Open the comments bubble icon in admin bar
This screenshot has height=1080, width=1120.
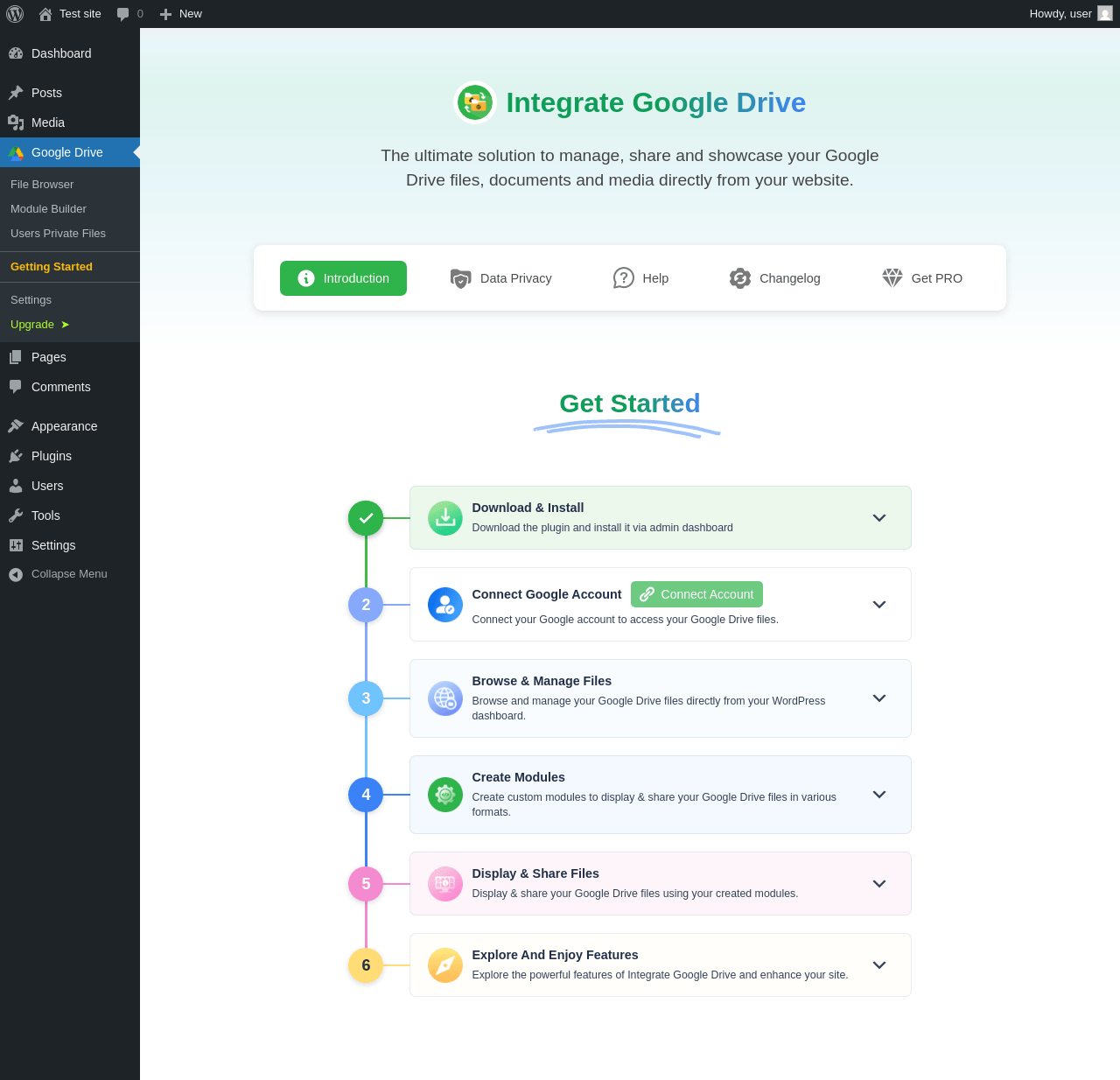[122, 14]
